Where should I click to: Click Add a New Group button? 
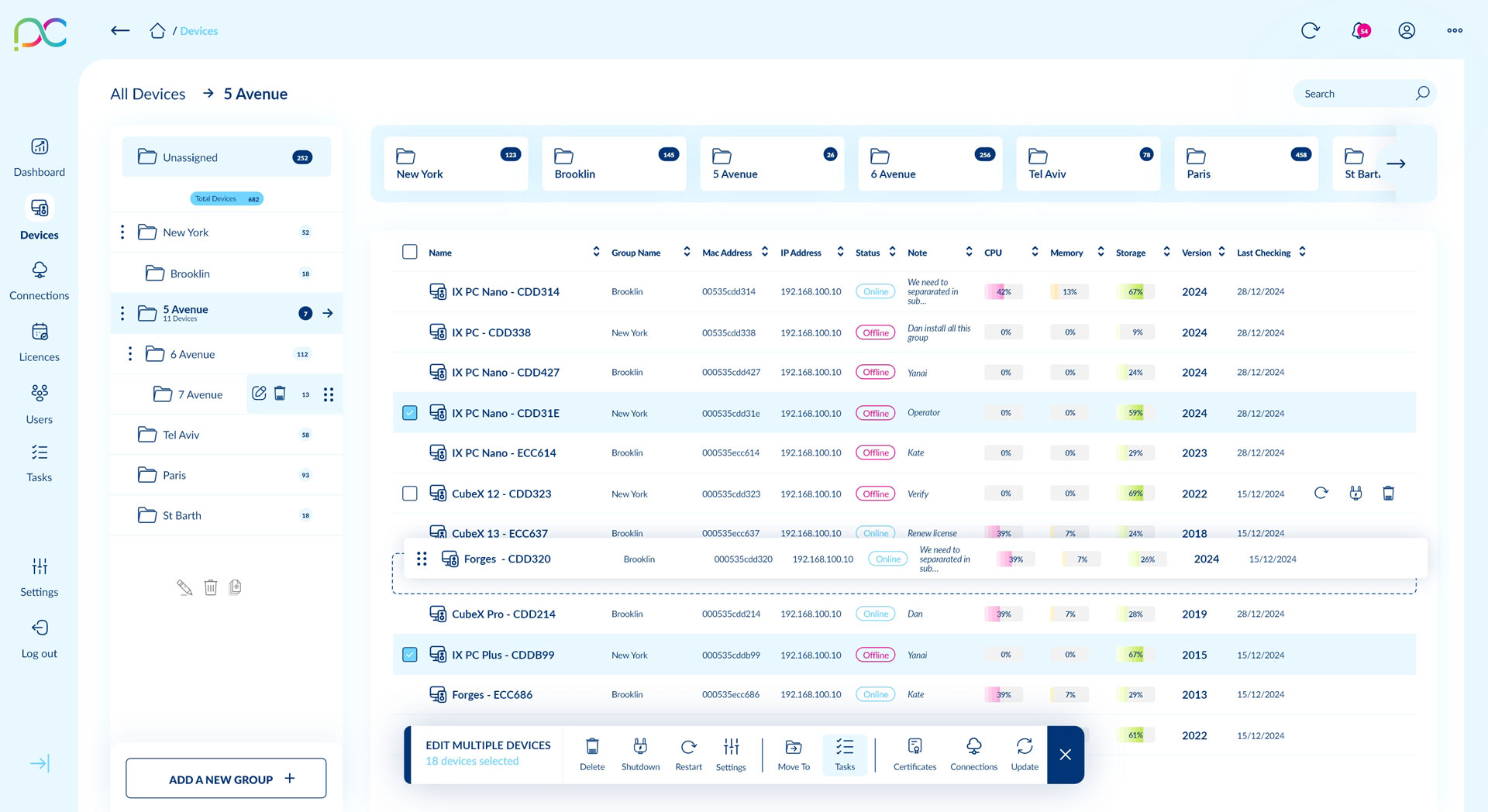pyautogui.click(x=226, y=779)
